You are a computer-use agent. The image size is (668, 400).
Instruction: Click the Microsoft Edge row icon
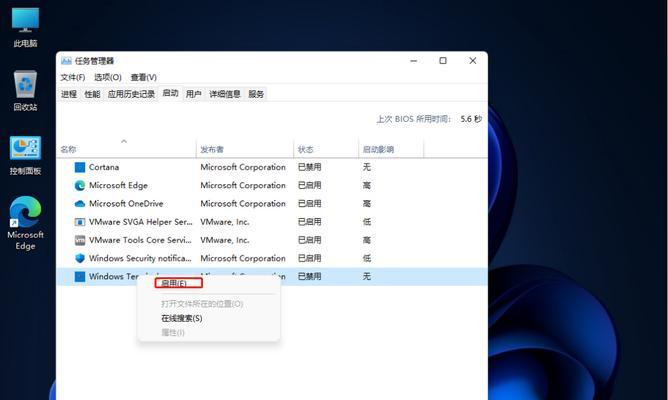click(x=80, y=185)
